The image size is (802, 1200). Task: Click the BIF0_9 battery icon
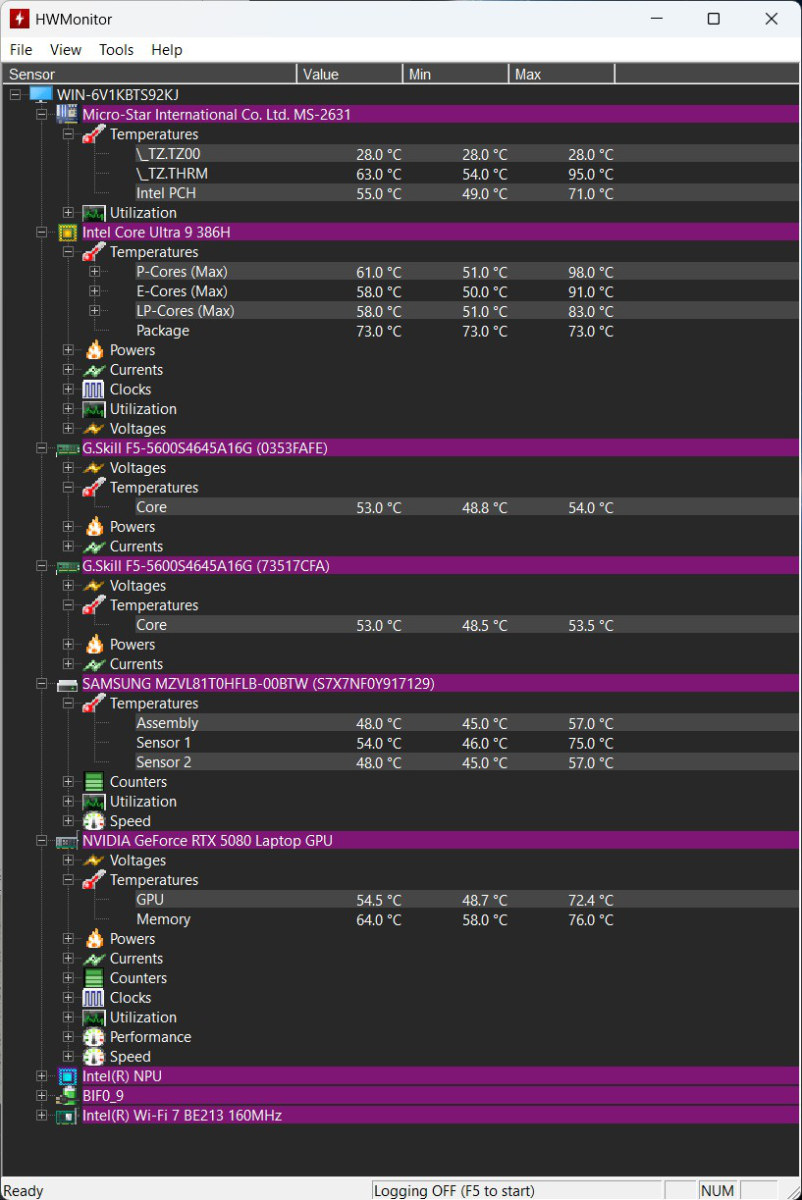(68, 1096)
